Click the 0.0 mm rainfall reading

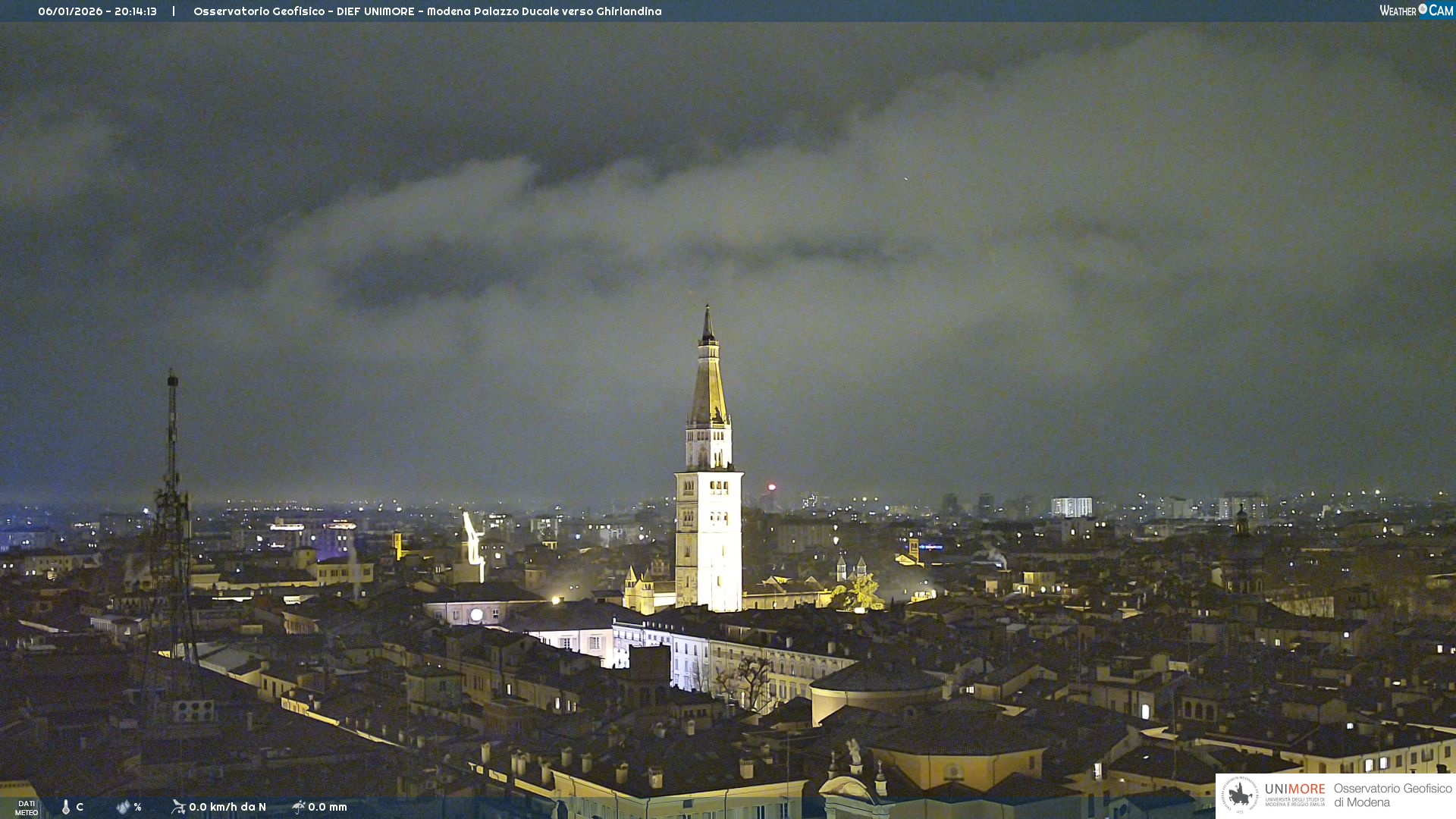coord(328,807)
